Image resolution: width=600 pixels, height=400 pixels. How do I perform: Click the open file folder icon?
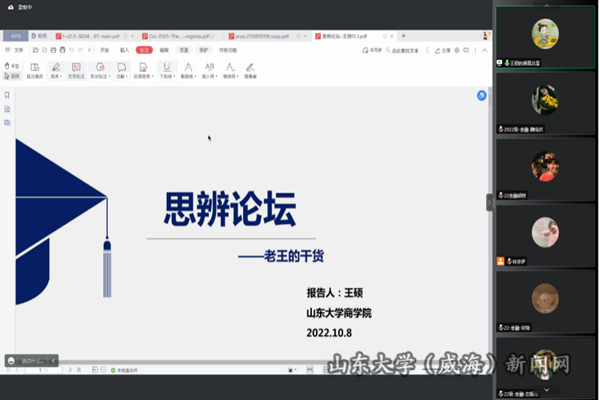click(36, 50)
